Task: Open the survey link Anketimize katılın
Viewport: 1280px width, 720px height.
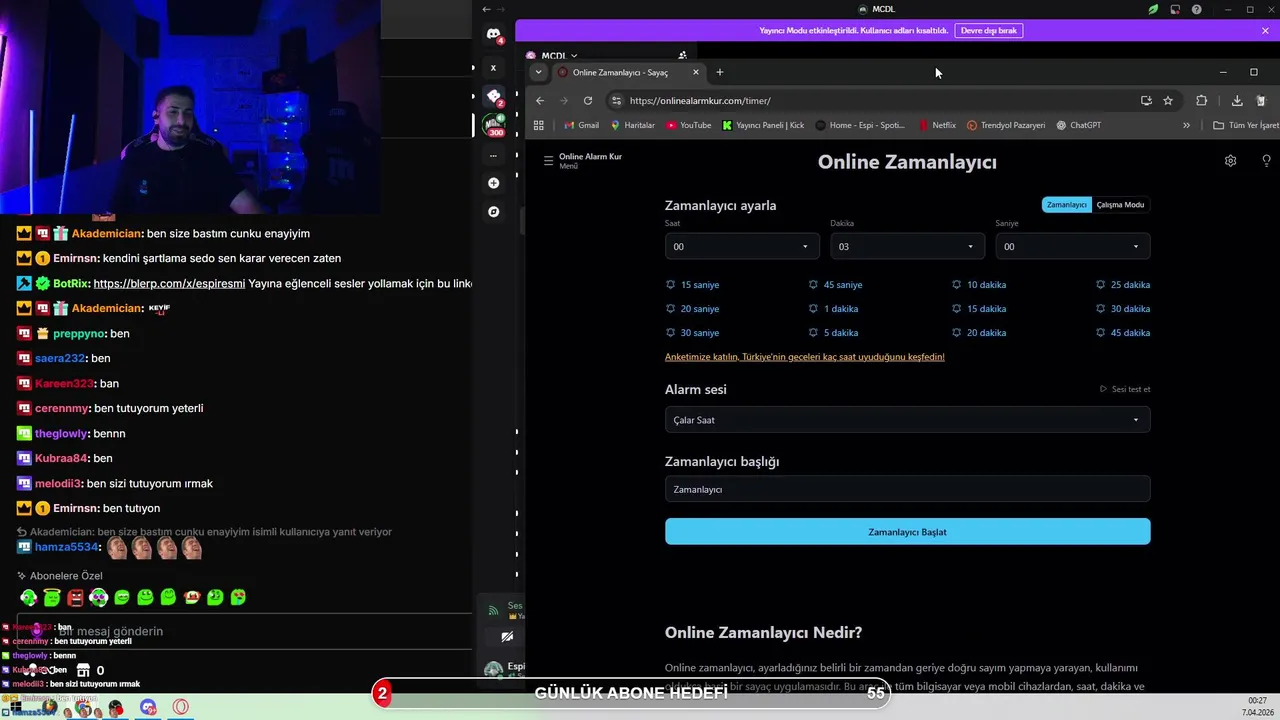Action: 805,357
